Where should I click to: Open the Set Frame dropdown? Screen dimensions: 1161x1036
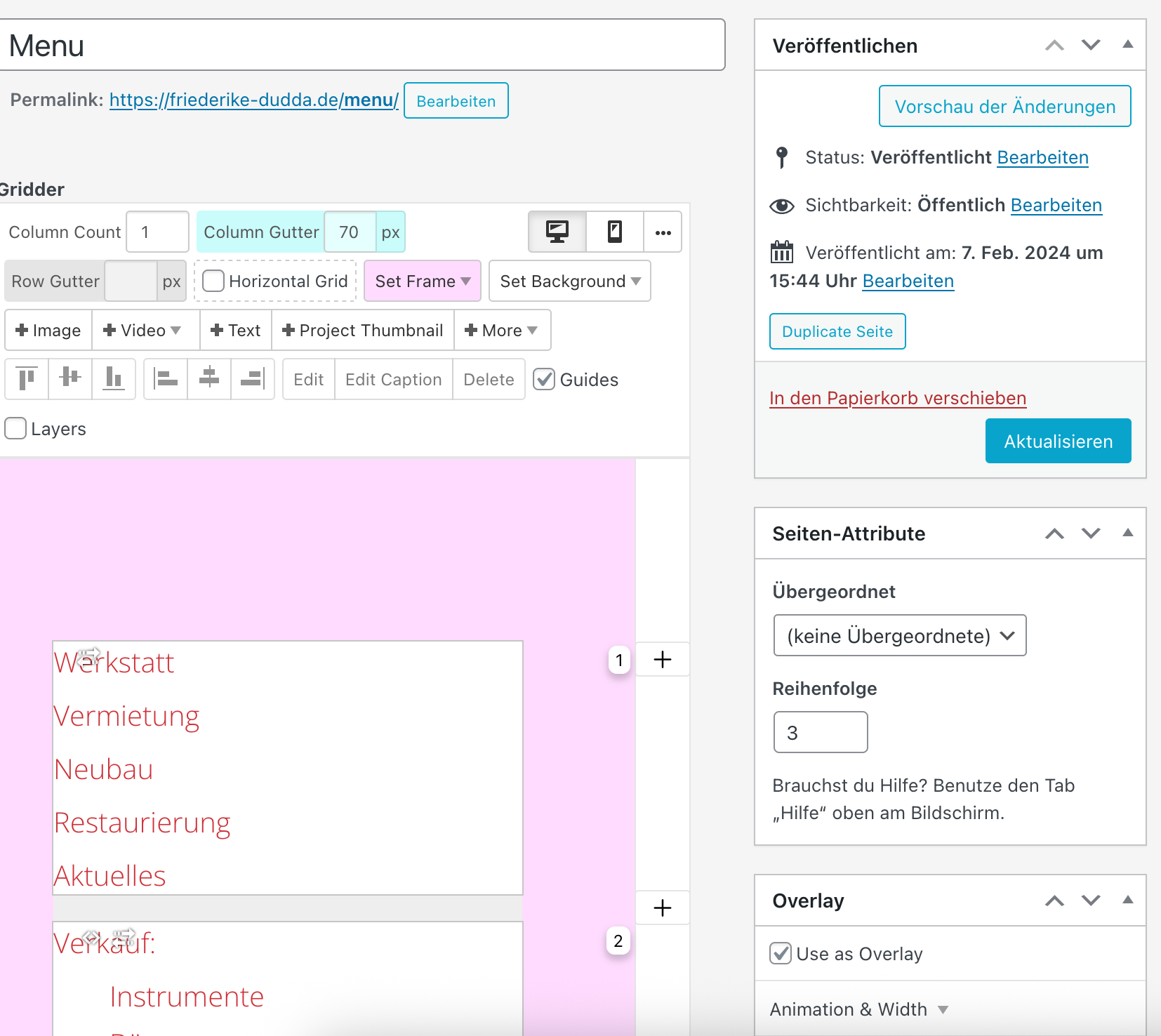[x=423, y=281]
